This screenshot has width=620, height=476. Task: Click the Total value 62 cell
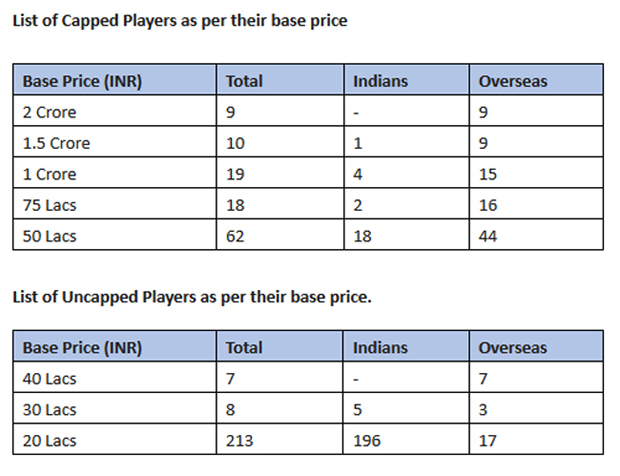click(x=237, y=236)
